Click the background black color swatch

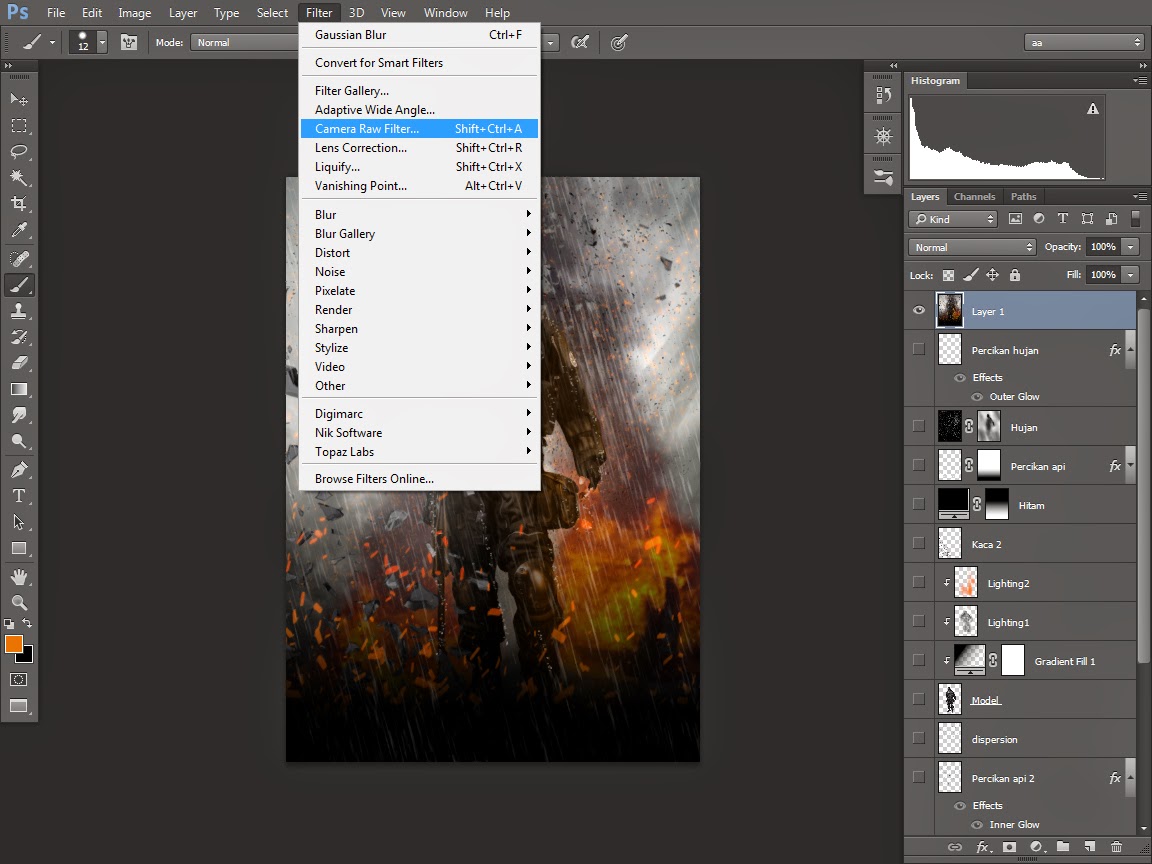point(28,657)
